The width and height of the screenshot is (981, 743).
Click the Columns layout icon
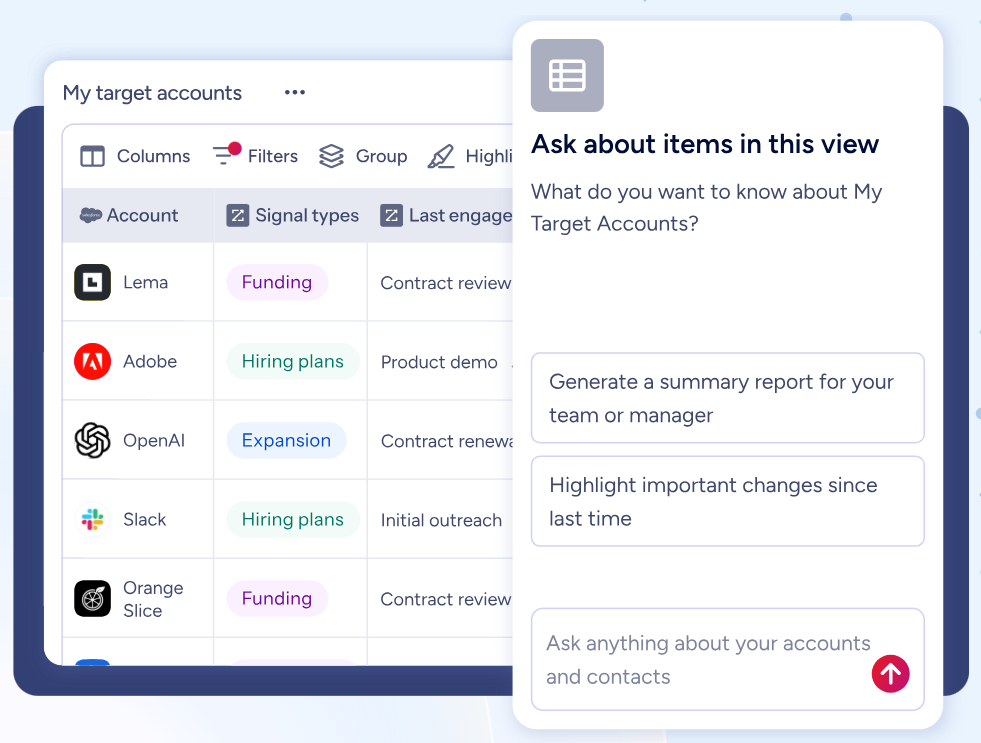[x=93, y=156]
